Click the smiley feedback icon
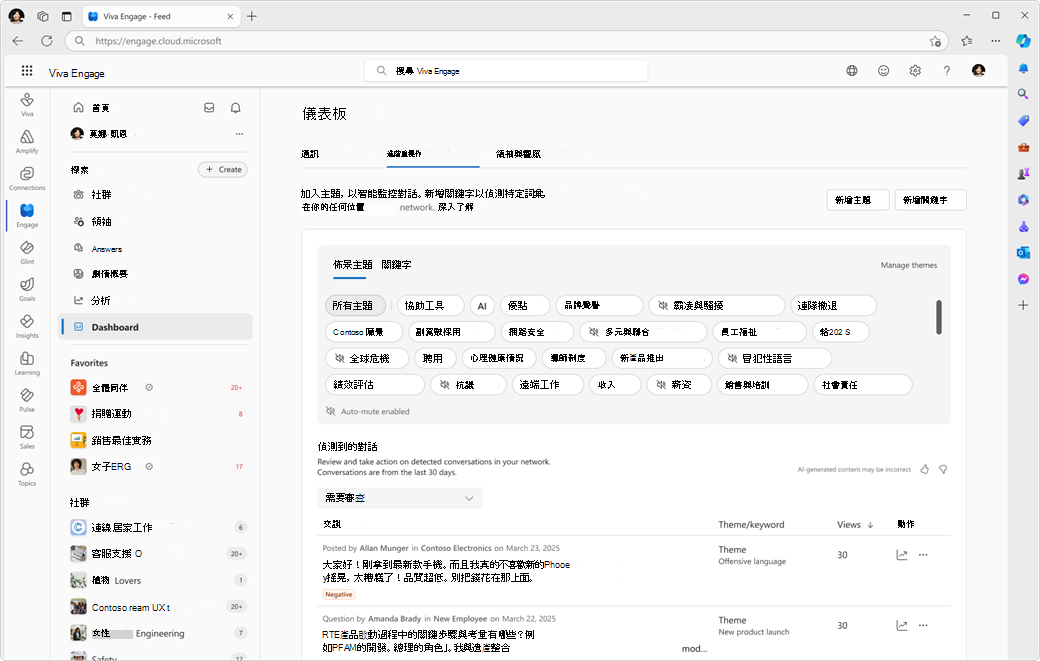The height and width of the screenshot is (661, 1040). 883,70
